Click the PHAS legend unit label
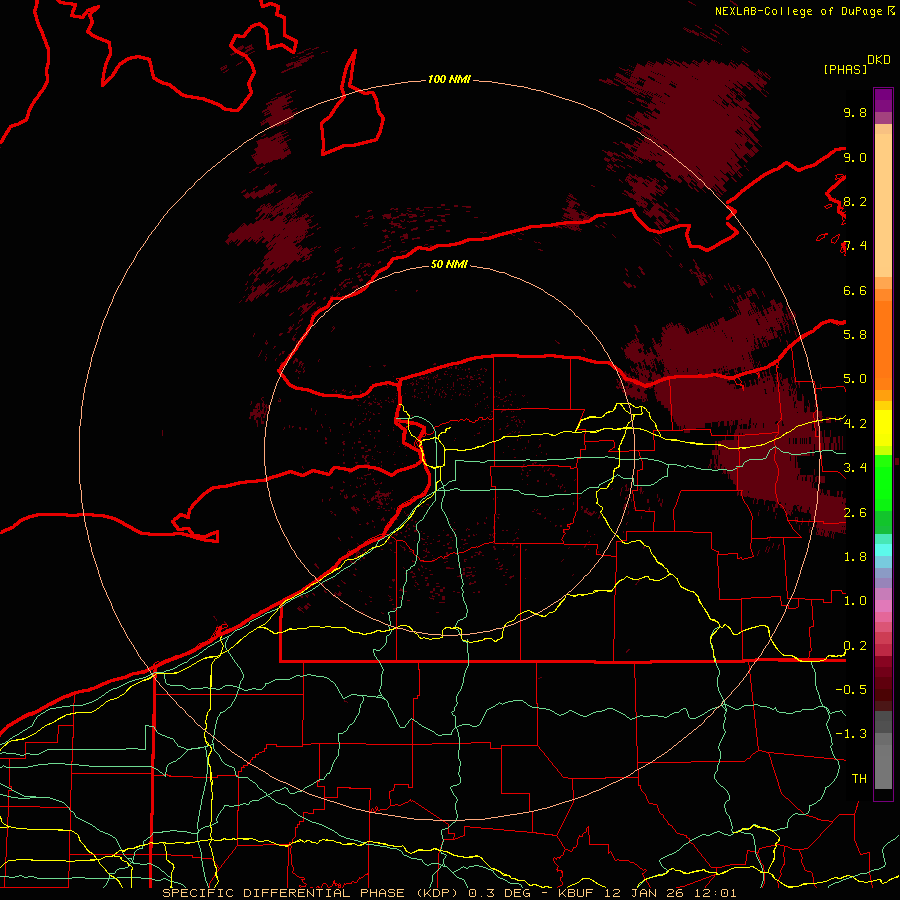Screen dimensions: 900x900 (845, 69)
